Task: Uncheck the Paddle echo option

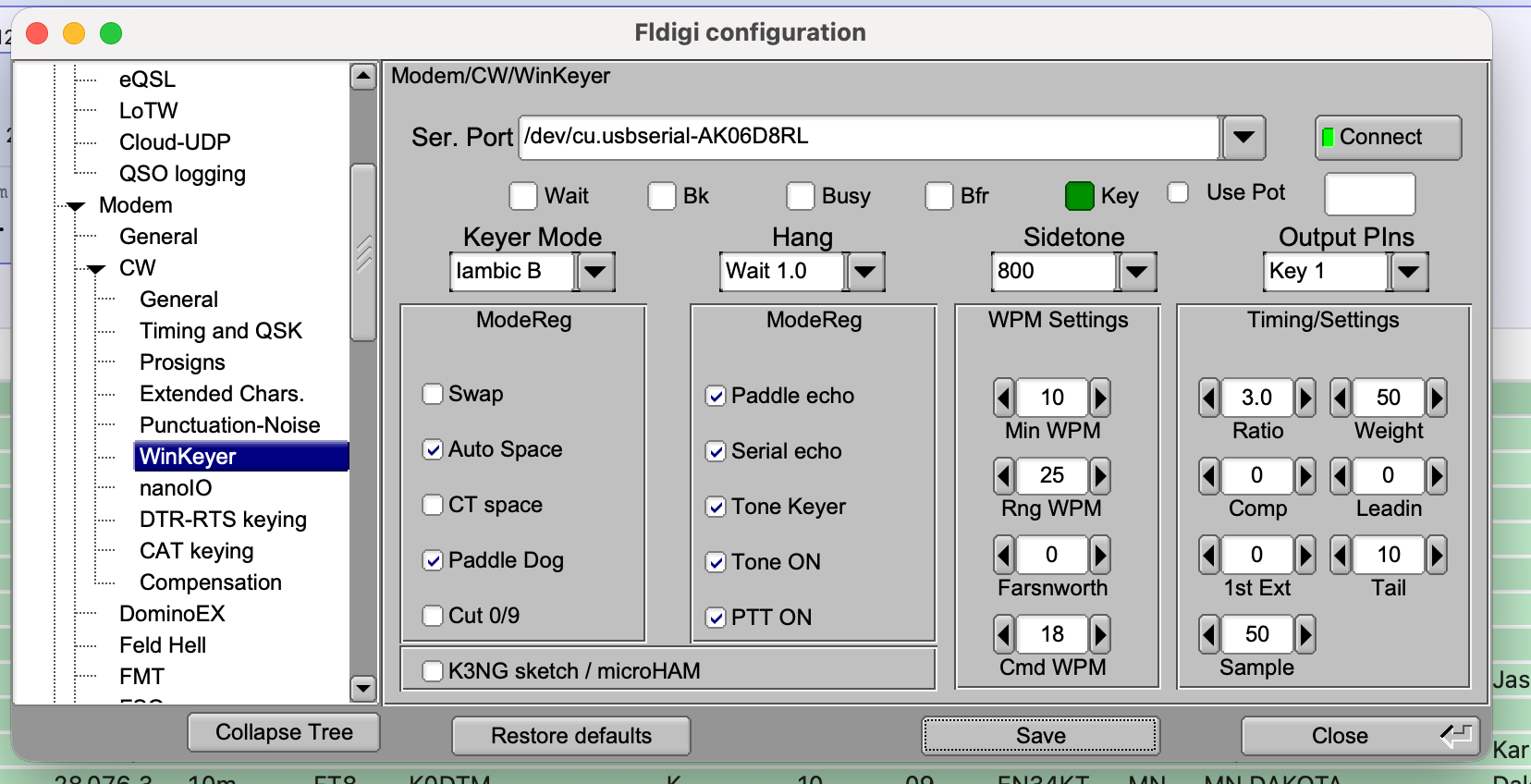Action: [x=716, y=396]
